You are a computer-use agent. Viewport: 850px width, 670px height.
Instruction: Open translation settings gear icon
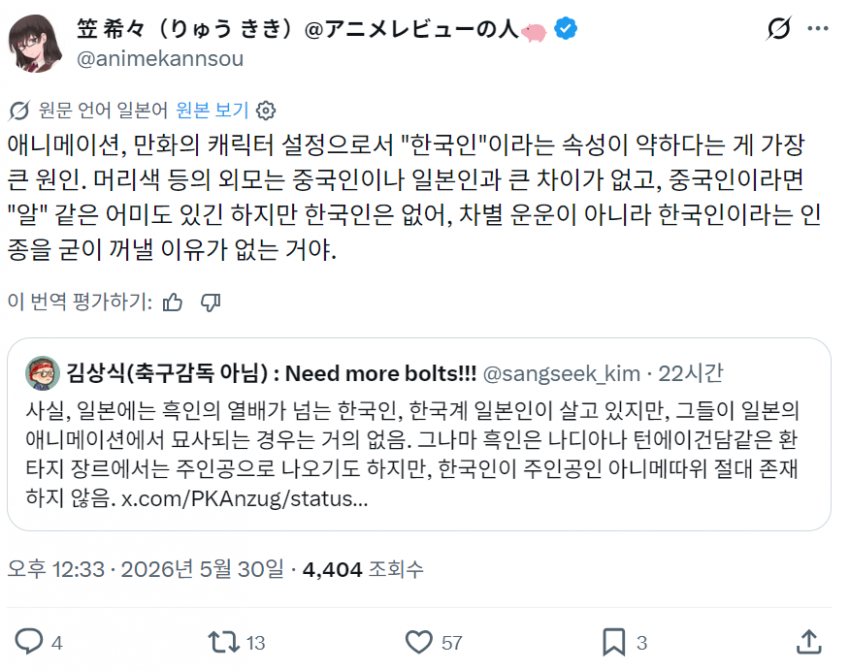pos(266,111)
